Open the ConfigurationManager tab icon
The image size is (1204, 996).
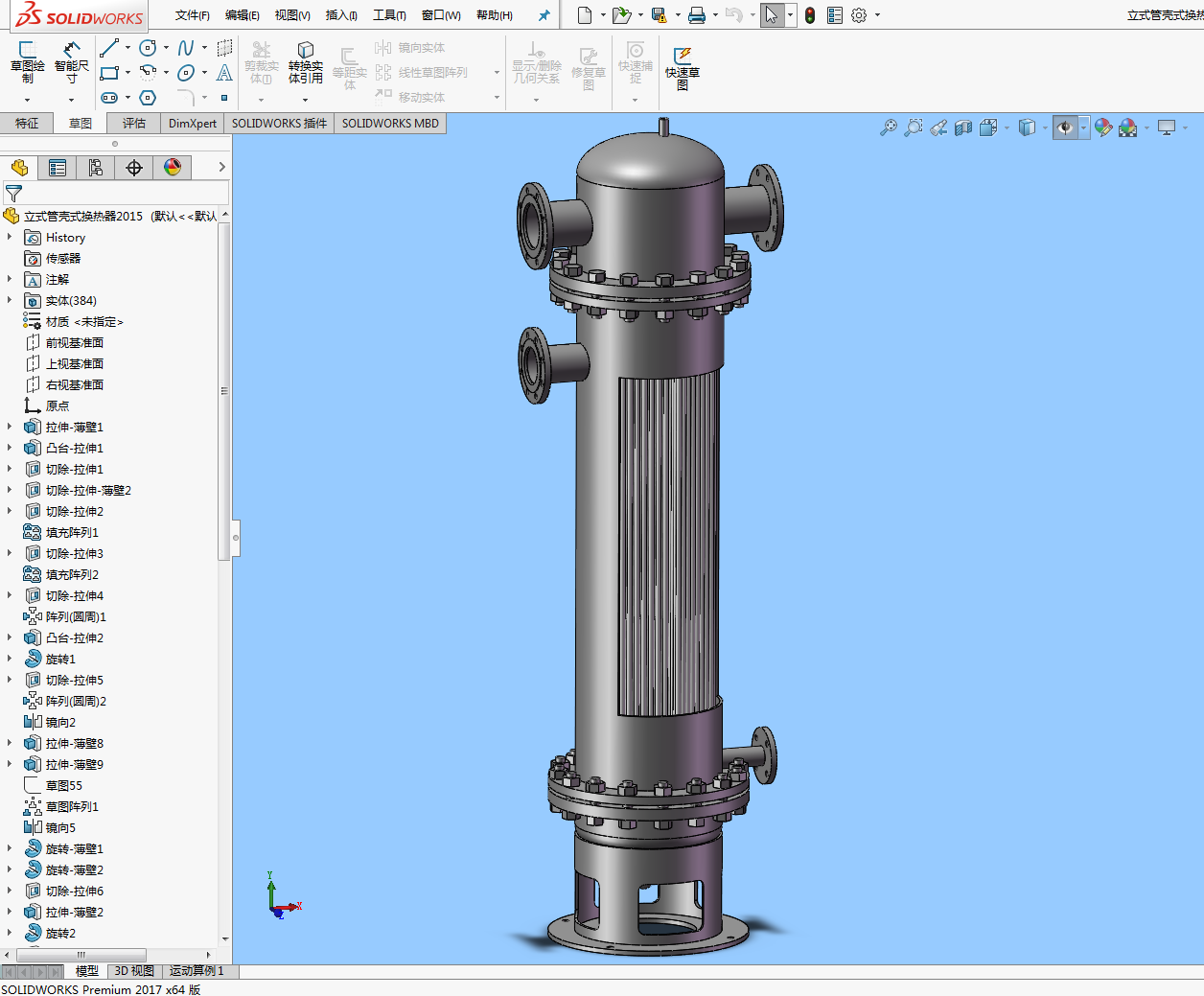coord(96,168)
